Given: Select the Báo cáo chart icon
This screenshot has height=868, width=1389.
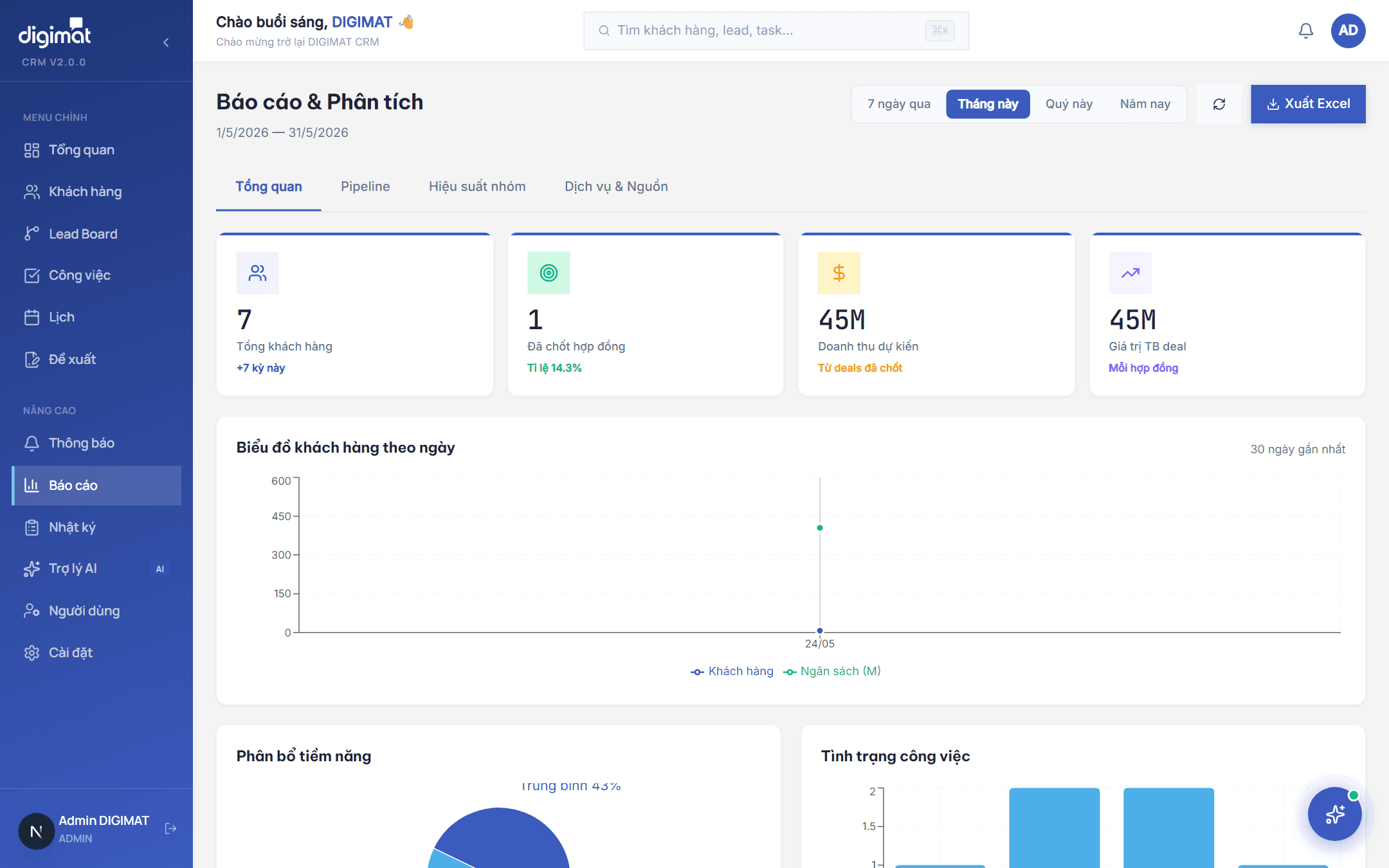Looking at the screenshot, I should [x=32, y=485].
